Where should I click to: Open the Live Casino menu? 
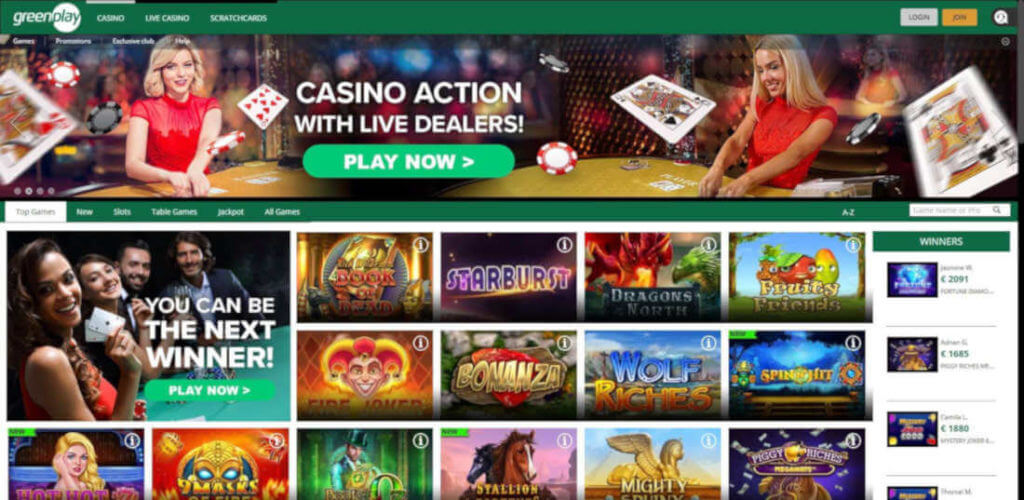point(167,18)
